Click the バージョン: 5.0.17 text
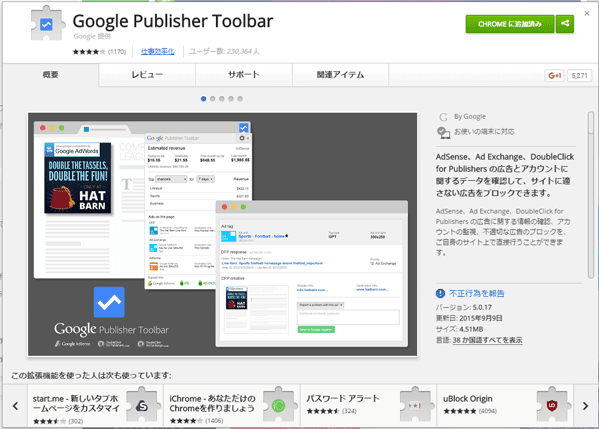 click(x=464, y=308)
